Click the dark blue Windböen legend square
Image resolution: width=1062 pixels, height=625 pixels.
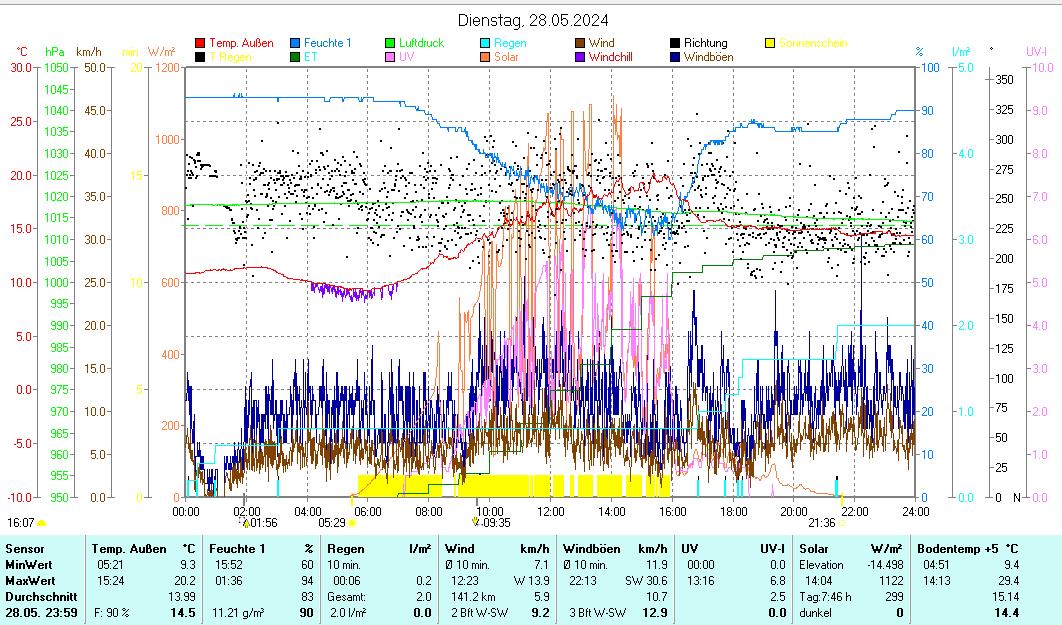(675, 58)
